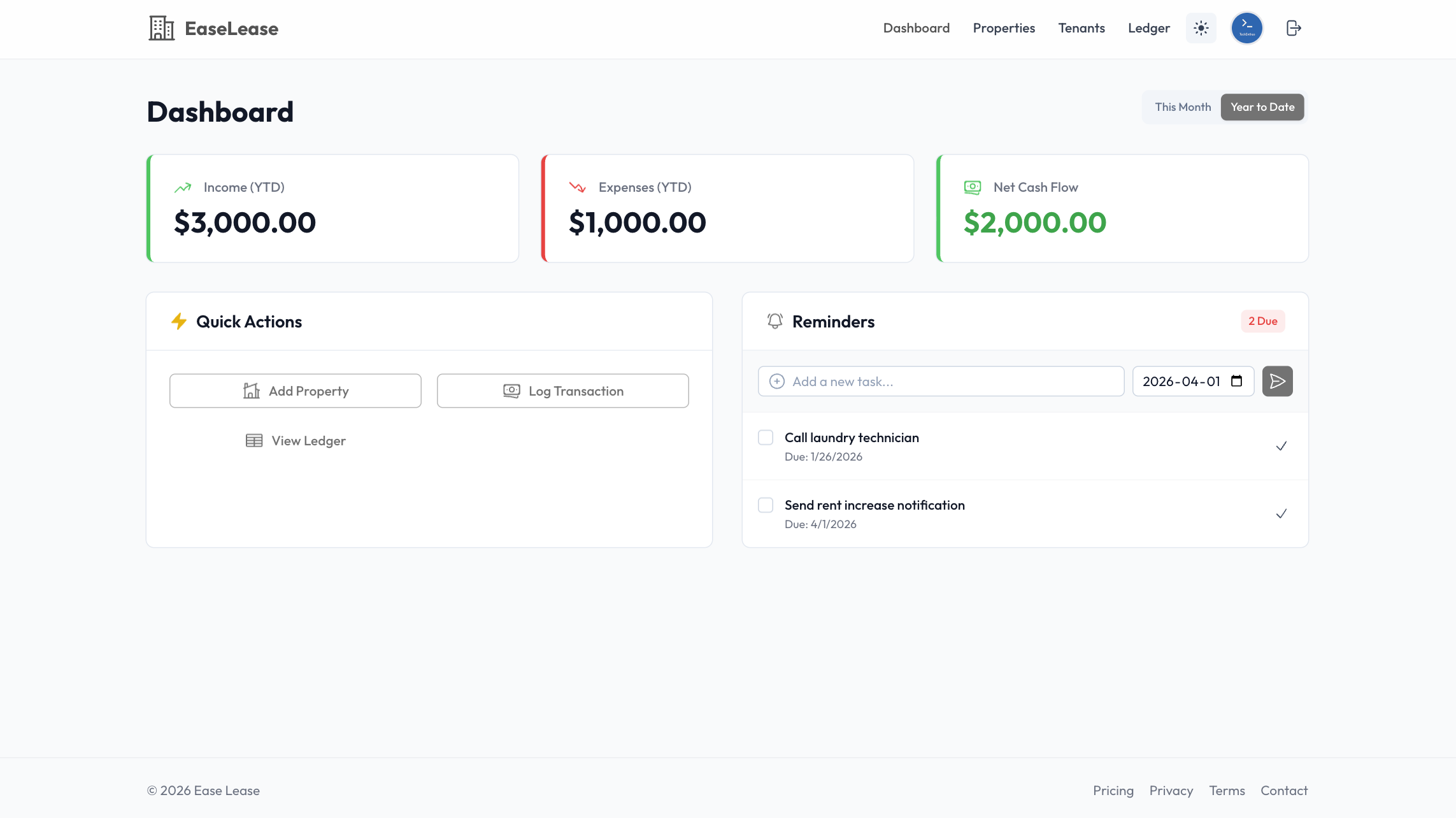Select the Add Property action
This screenshot has width=1456, height=818.
[x=295, y=391]
